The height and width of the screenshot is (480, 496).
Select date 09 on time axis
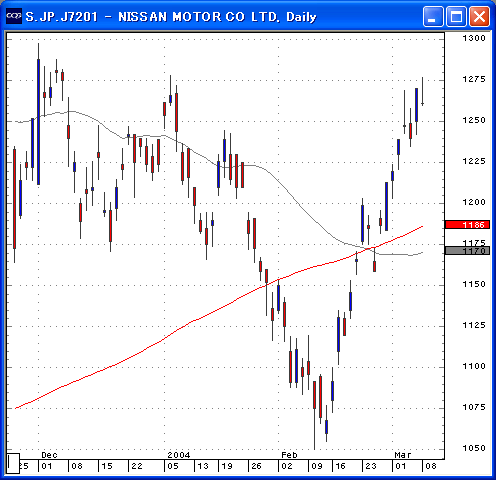coord(317,466)
